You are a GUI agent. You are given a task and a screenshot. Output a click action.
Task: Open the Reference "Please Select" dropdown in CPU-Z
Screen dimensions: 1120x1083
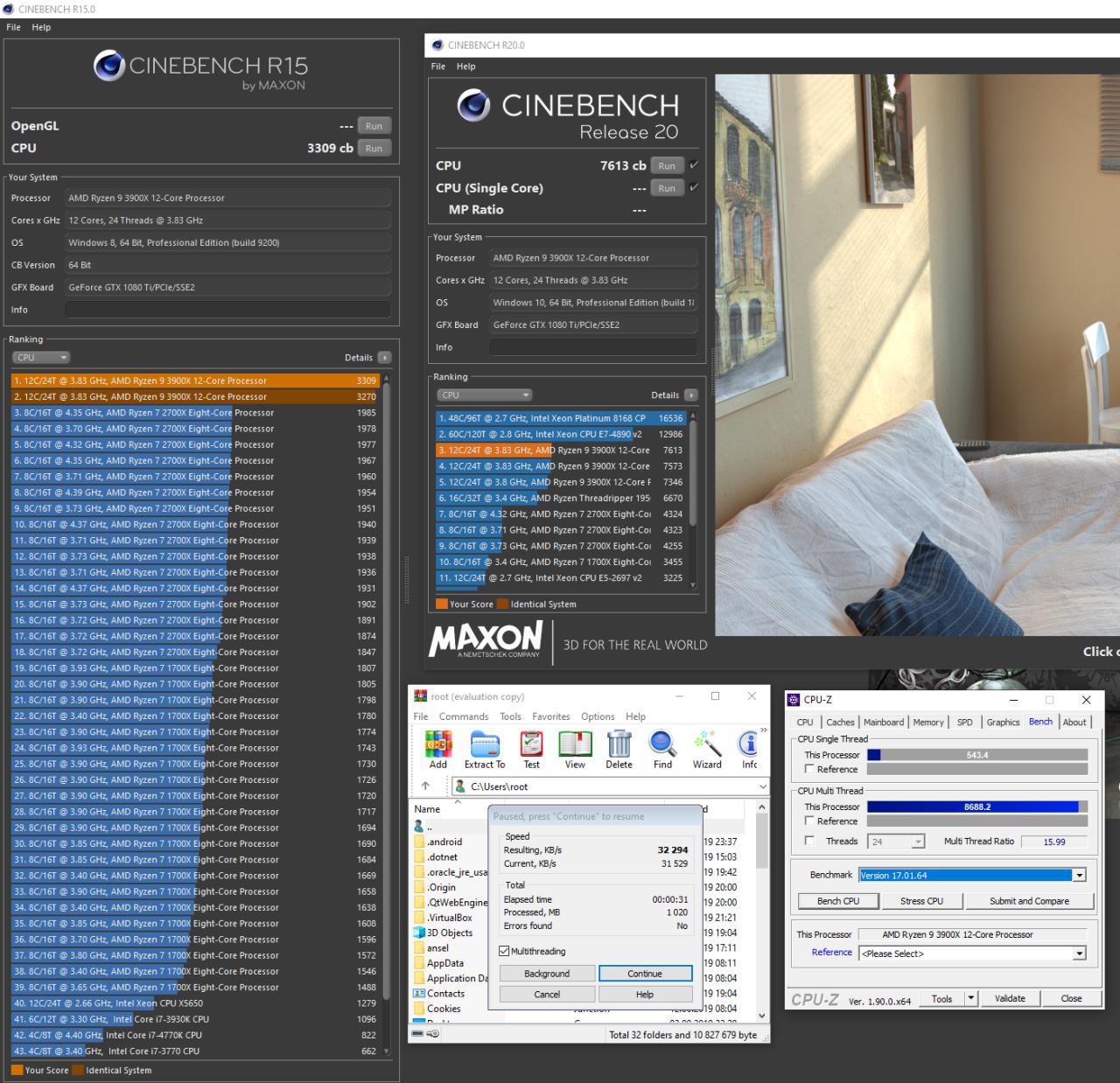pos(1080,954)
